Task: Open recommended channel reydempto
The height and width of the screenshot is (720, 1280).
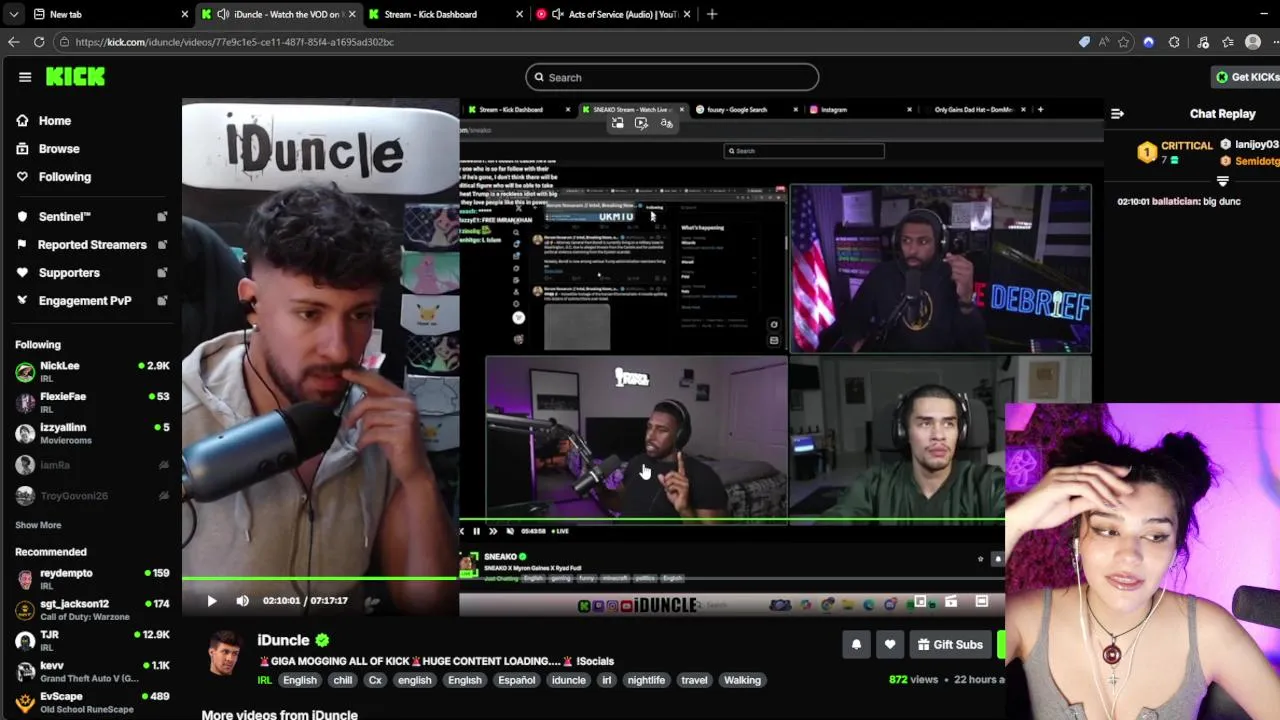Action: 91,579
